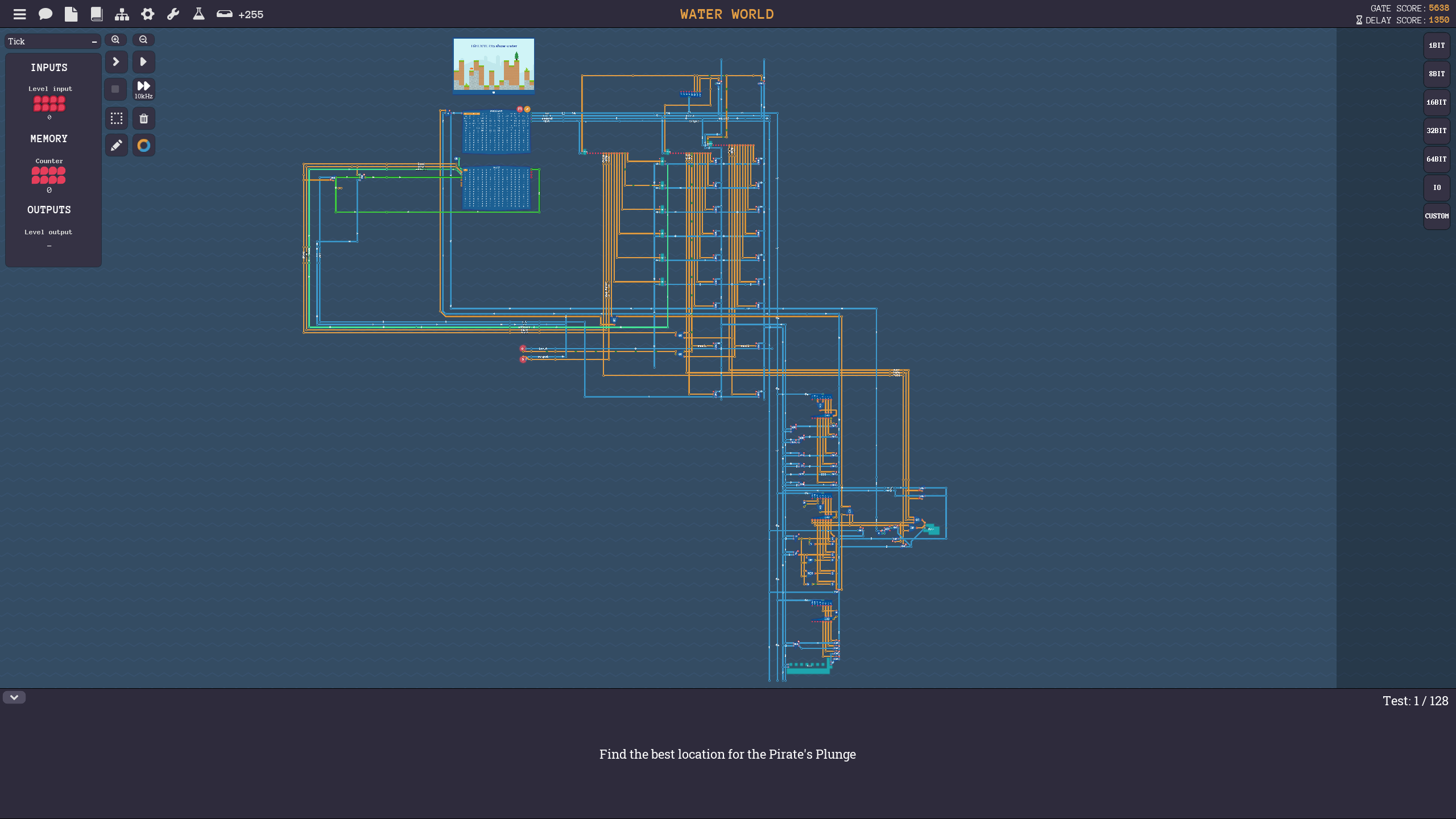Image resolution: width=1456 pixels, height=819 pixels.
Task: Activate the dotted selection rectangle tool
Action: click(116, 118)
